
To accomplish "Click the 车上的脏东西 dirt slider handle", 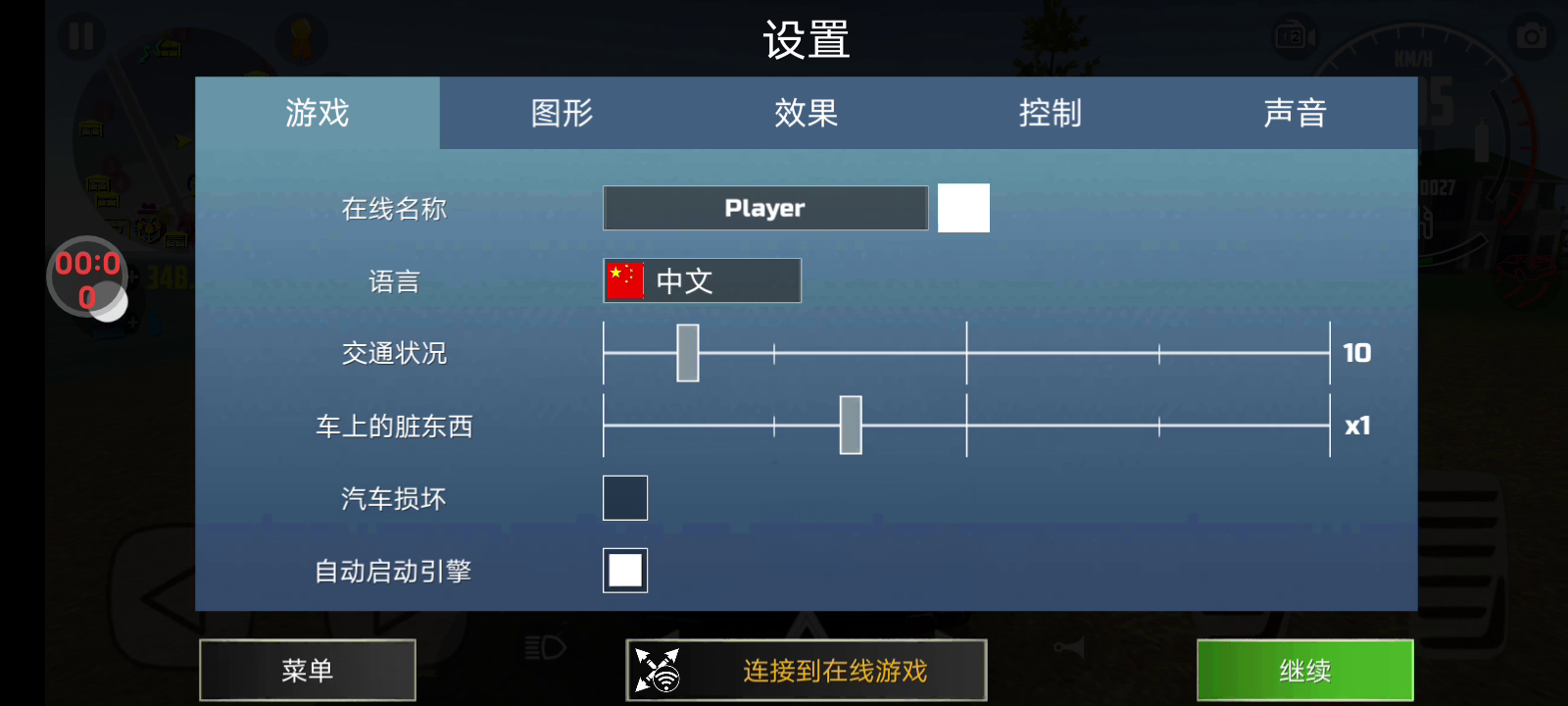I will [x=851, y=426].
